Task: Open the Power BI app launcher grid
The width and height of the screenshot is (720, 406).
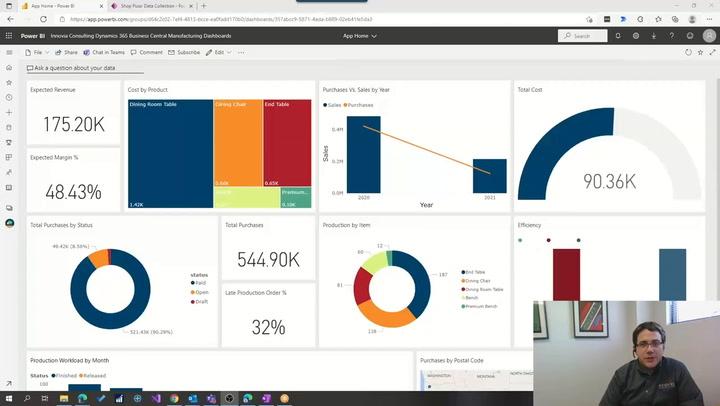Action: point(9,36)
